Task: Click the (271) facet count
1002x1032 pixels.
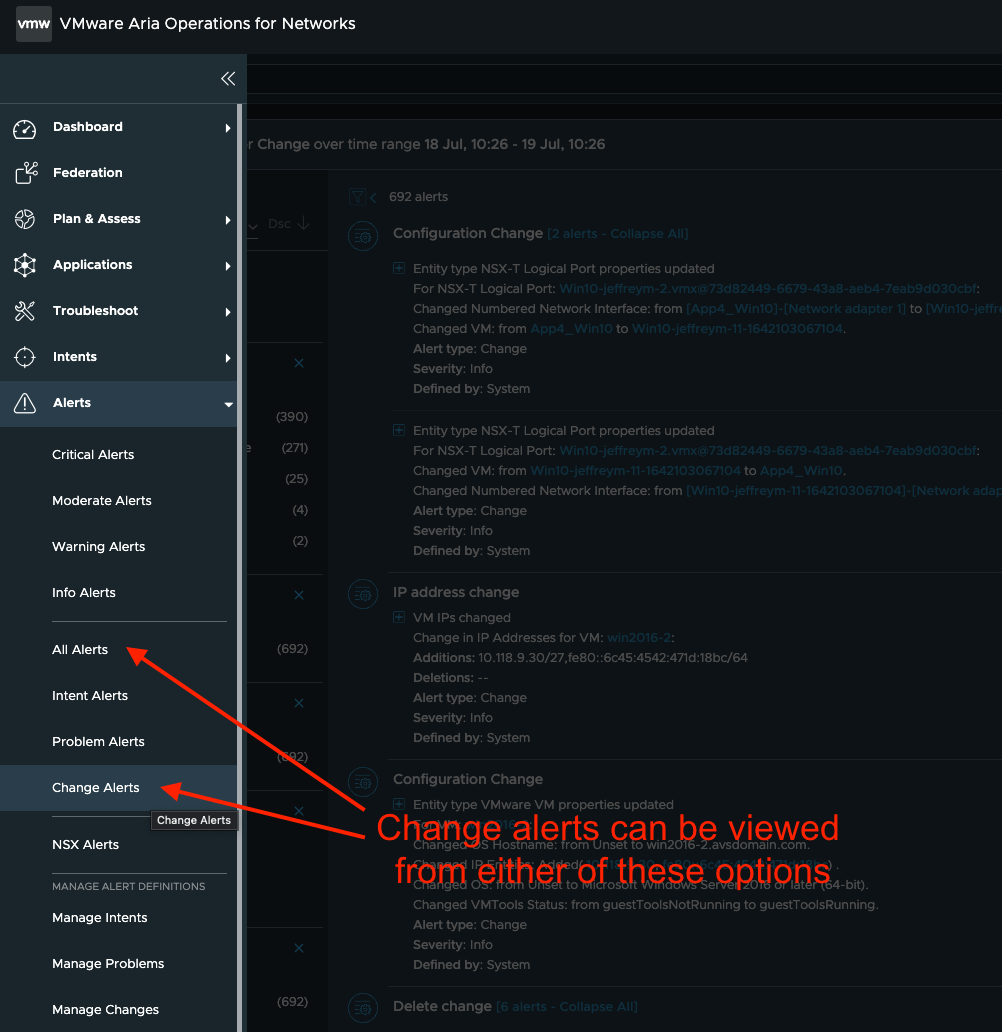Action: [x=294, y=448]
